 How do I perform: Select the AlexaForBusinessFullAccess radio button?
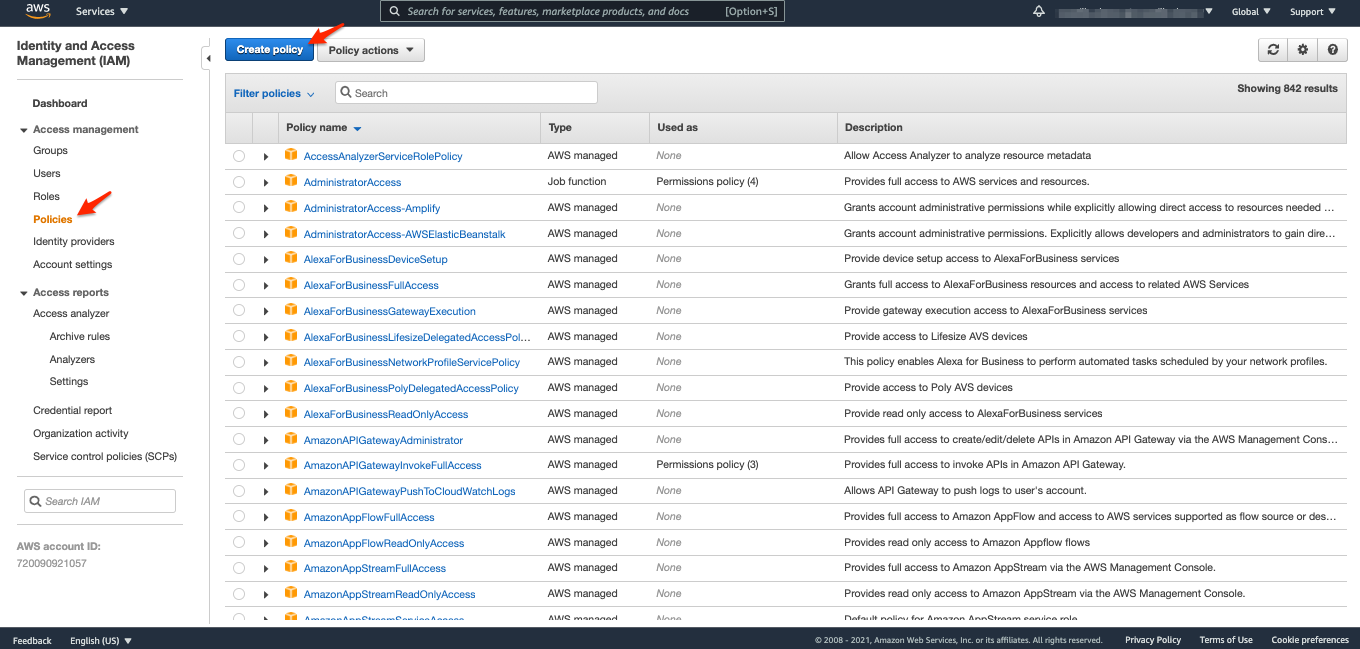239,285
